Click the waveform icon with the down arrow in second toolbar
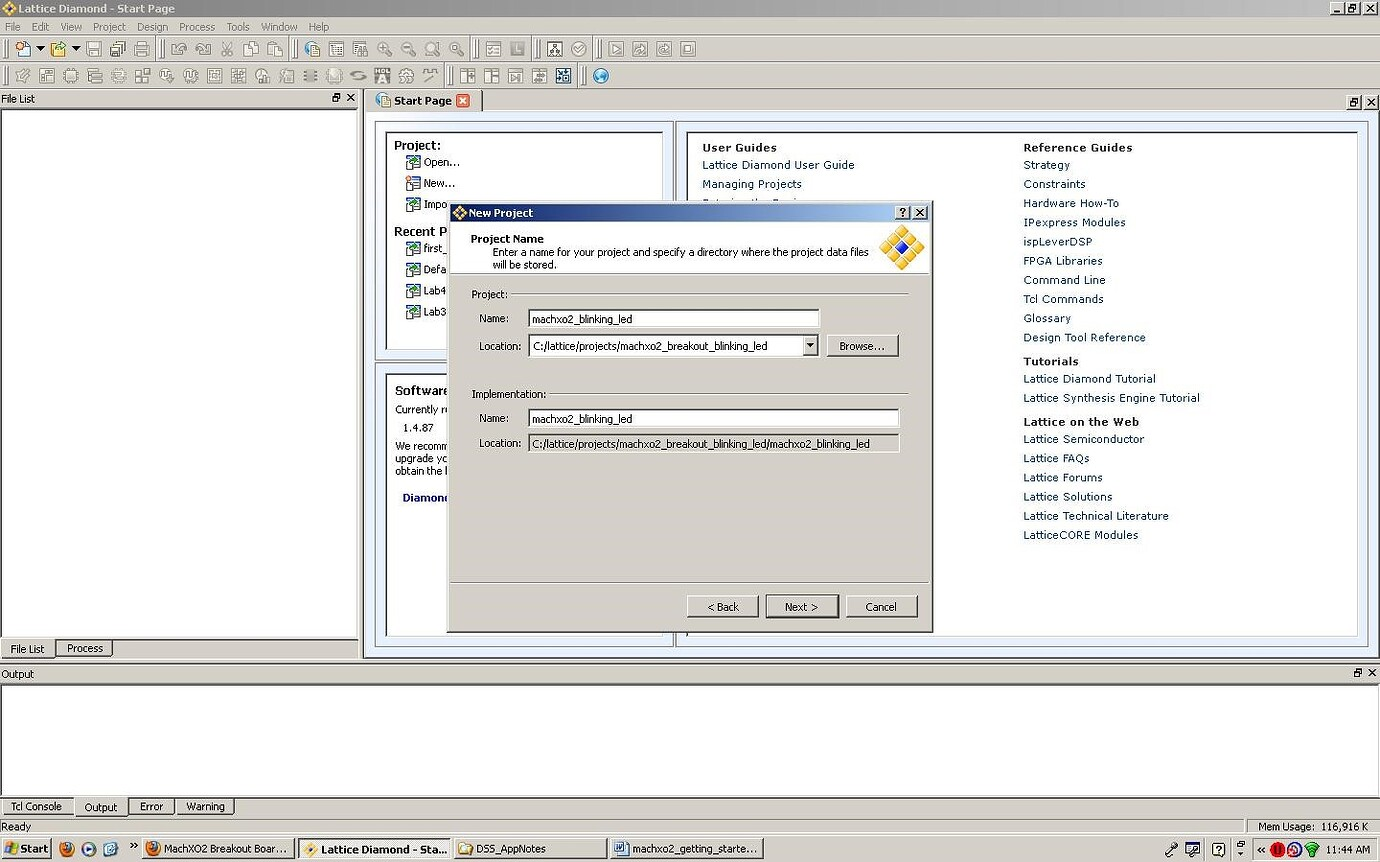Viewport: 1380px width, 862px height. (x=166, y=76)
